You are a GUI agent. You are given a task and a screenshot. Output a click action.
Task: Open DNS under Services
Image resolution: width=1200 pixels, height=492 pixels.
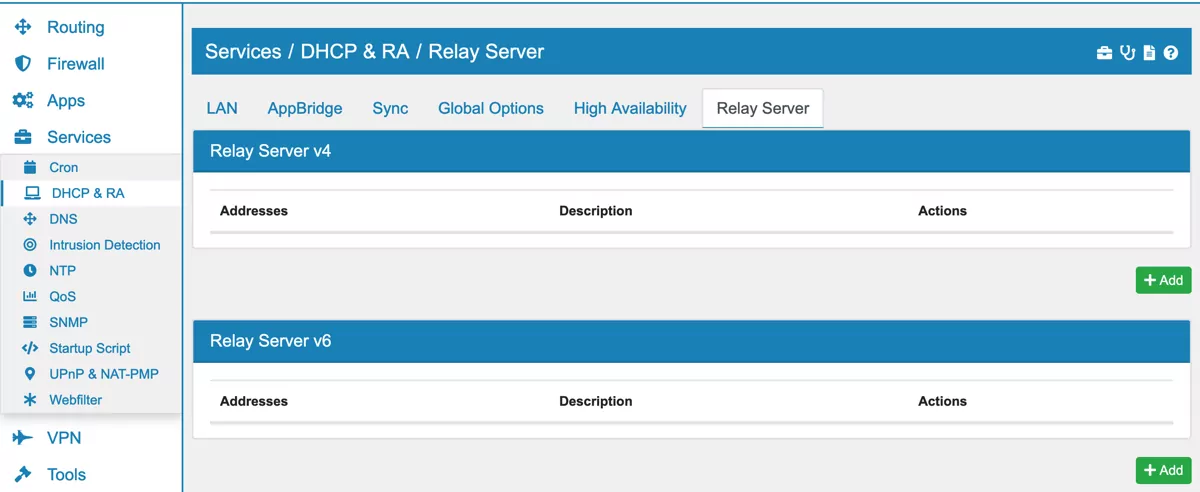pos(63,219)
